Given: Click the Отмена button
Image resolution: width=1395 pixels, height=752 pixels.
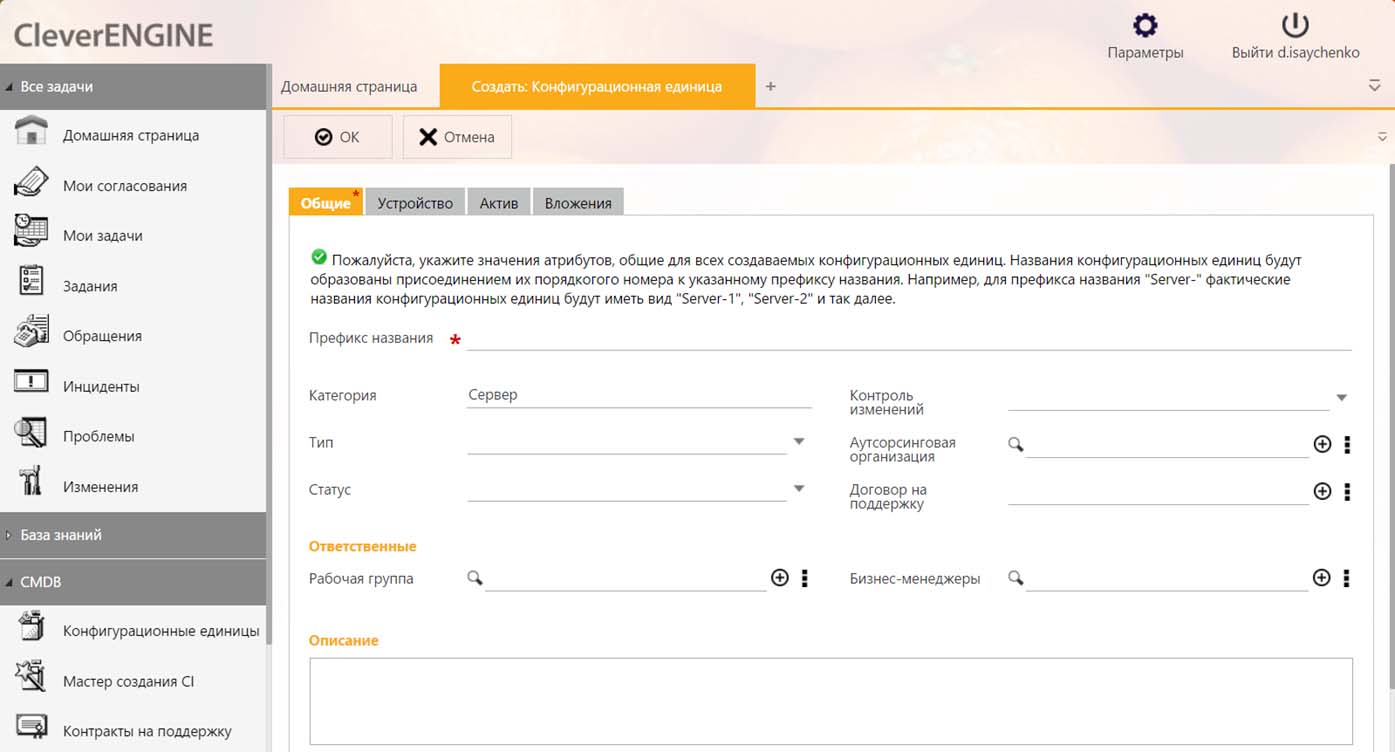Looking at the screenshot, I should [x=457, y=137].
